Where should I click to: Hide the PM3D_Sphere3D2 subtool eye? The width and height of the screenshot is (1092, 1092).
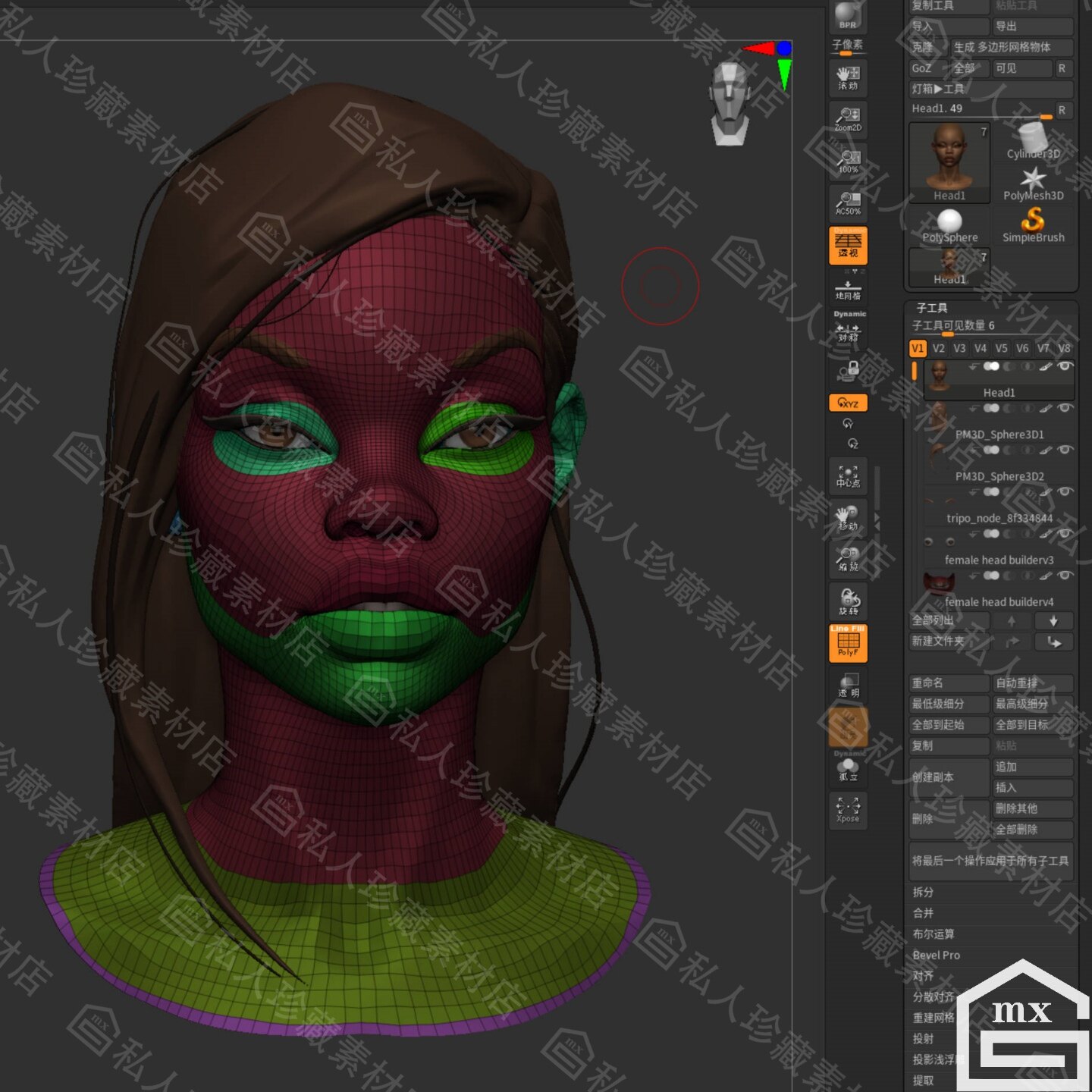[x=1065, y=450]
